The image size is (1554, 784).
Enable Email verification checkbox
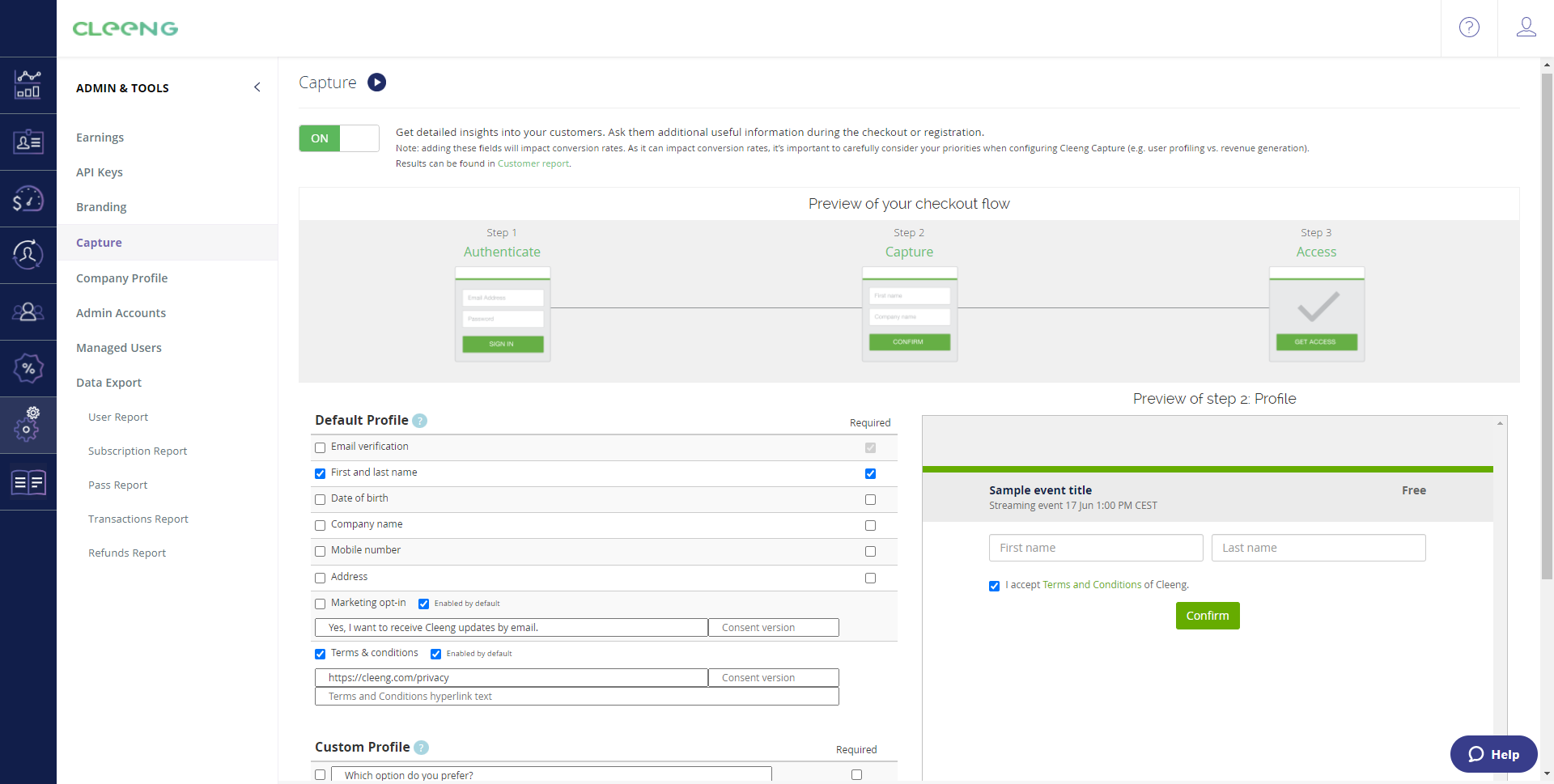pos(320,447)
